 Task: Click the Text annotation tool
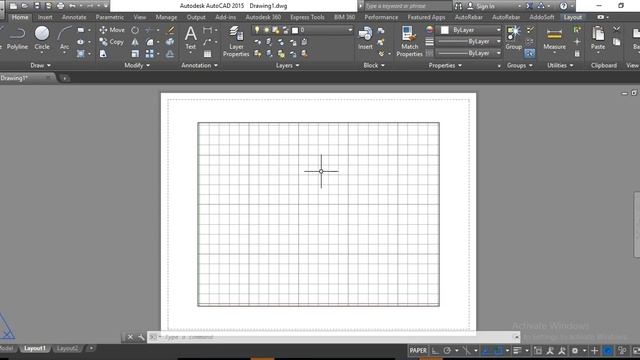point(191,38)
